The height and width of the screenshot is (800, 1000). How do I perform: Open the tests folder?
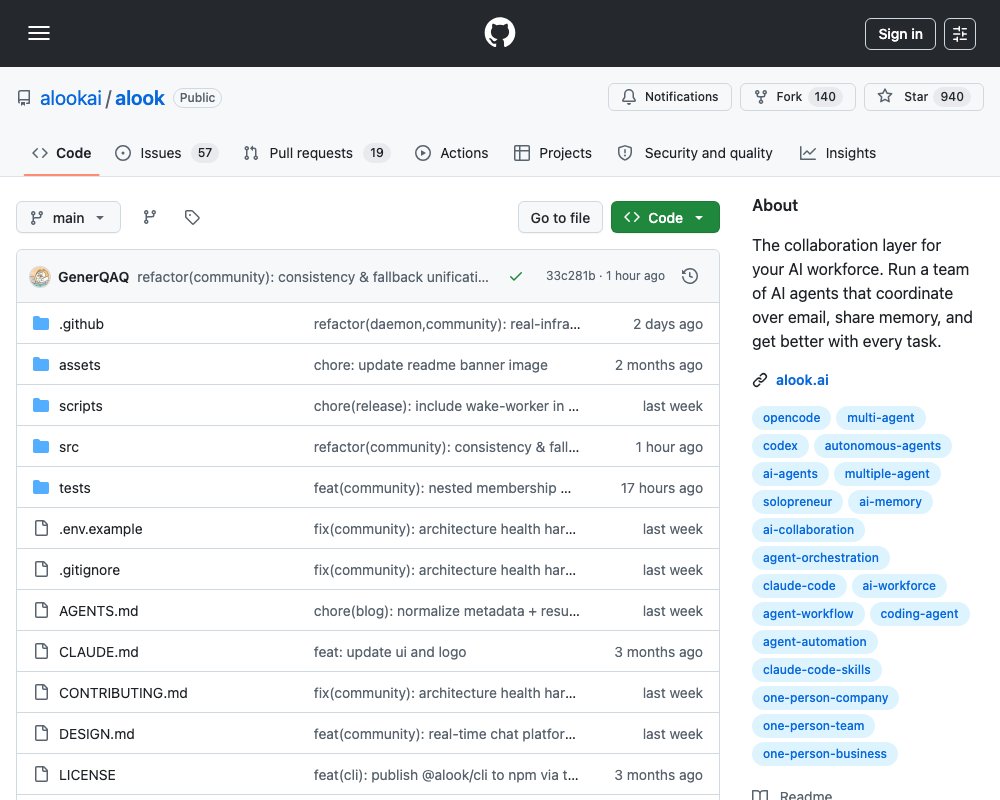75,488
